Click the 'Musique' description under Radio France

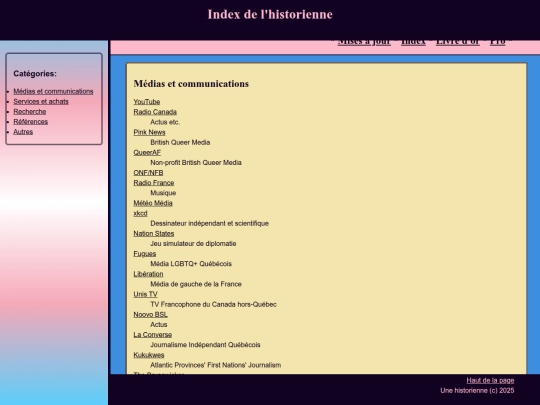pos(163,193)
